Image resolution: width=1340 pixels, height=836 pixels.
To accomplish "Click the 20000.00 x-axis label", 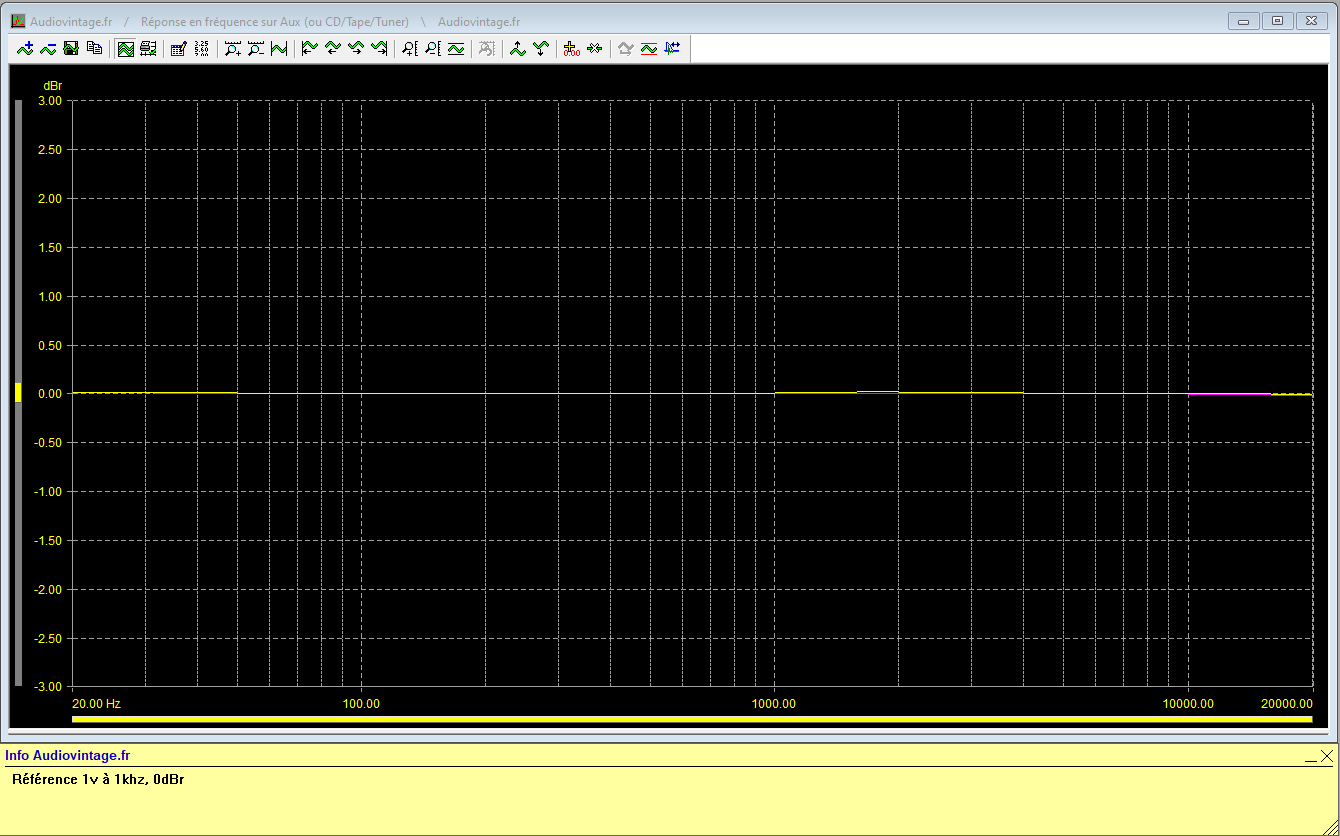I will [1286, 703].
